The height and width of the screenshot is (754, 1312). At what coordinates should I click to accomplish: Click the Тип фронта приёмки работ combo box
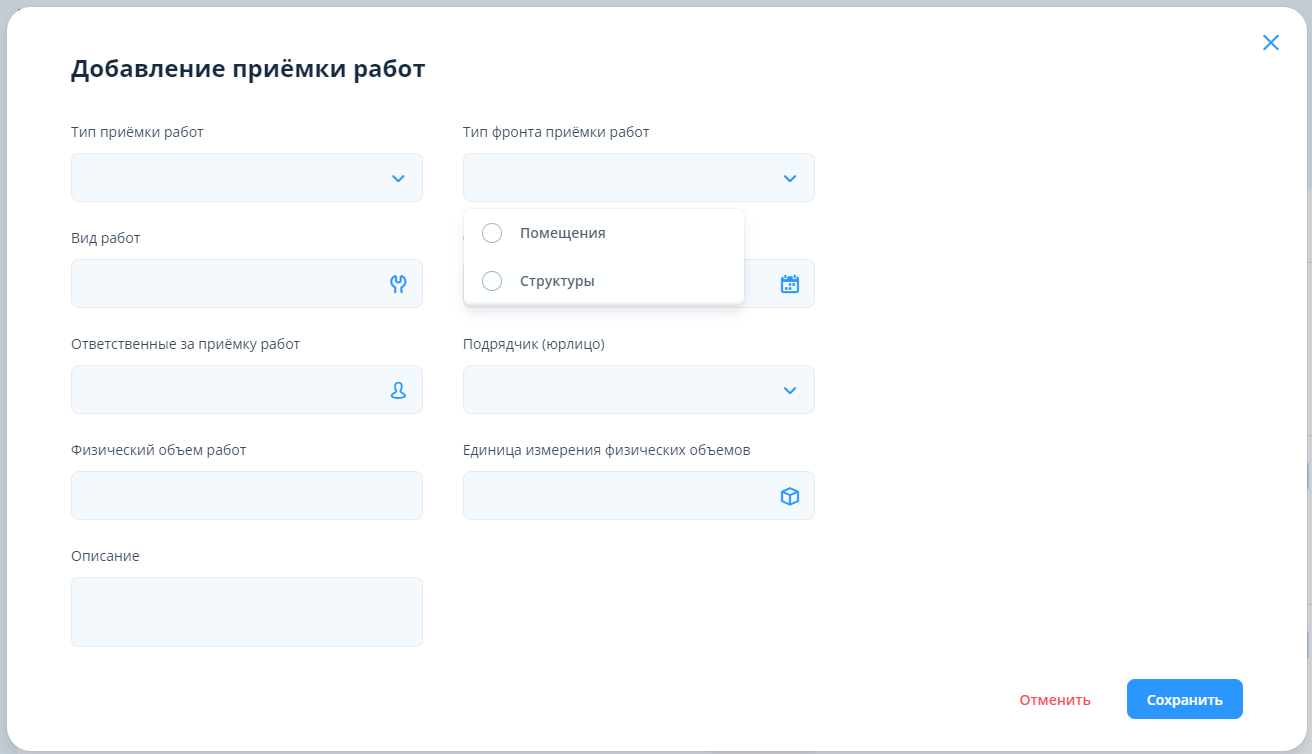(x=615, y=178)
